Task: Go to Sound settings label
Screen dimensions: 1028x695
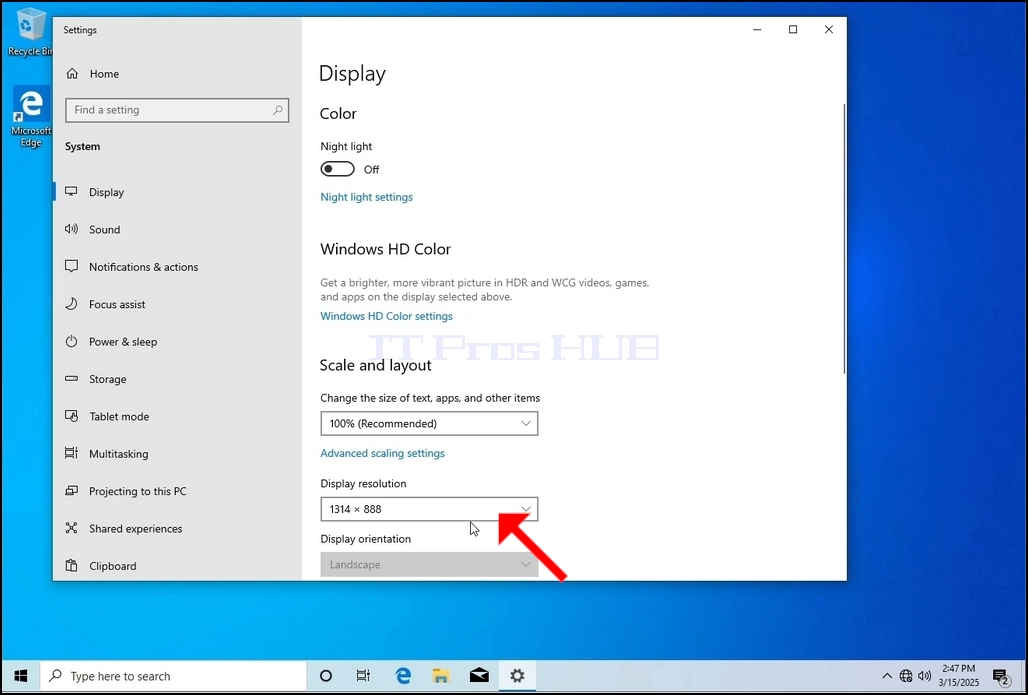Action: [x=105, y=229]
